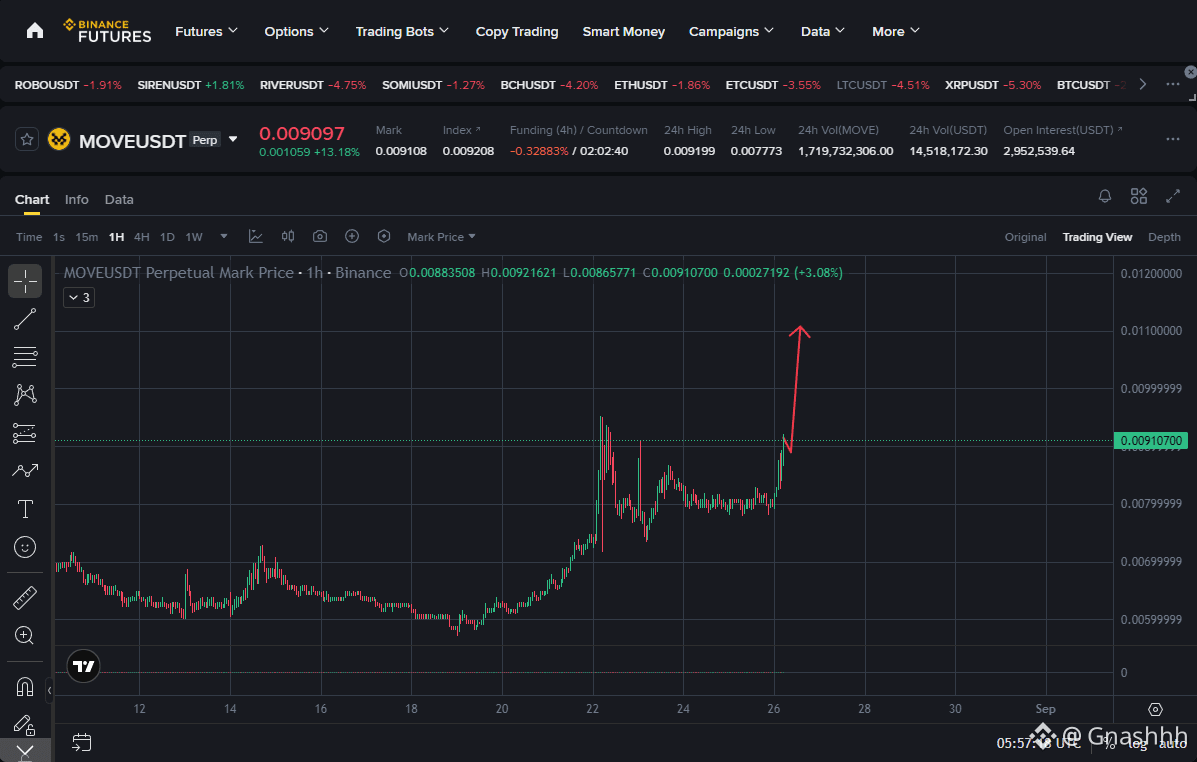Collapse the indicator legend showing 3
Viewport: 1197px width, 762px height.
(x=79, y=297)
